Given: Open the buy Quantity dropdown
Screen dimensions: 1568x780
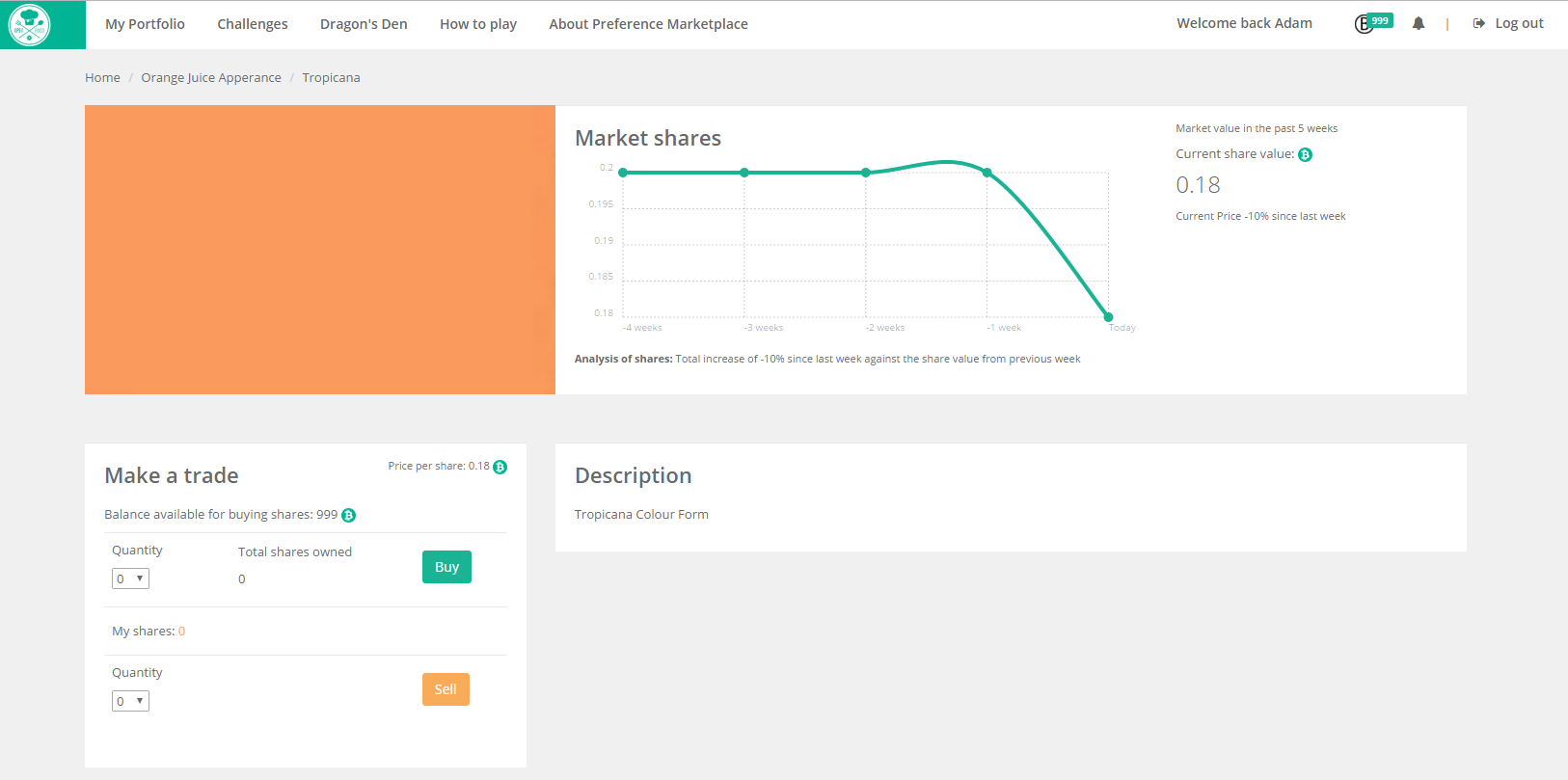Looking at the screenshot, I should [130, 579].
